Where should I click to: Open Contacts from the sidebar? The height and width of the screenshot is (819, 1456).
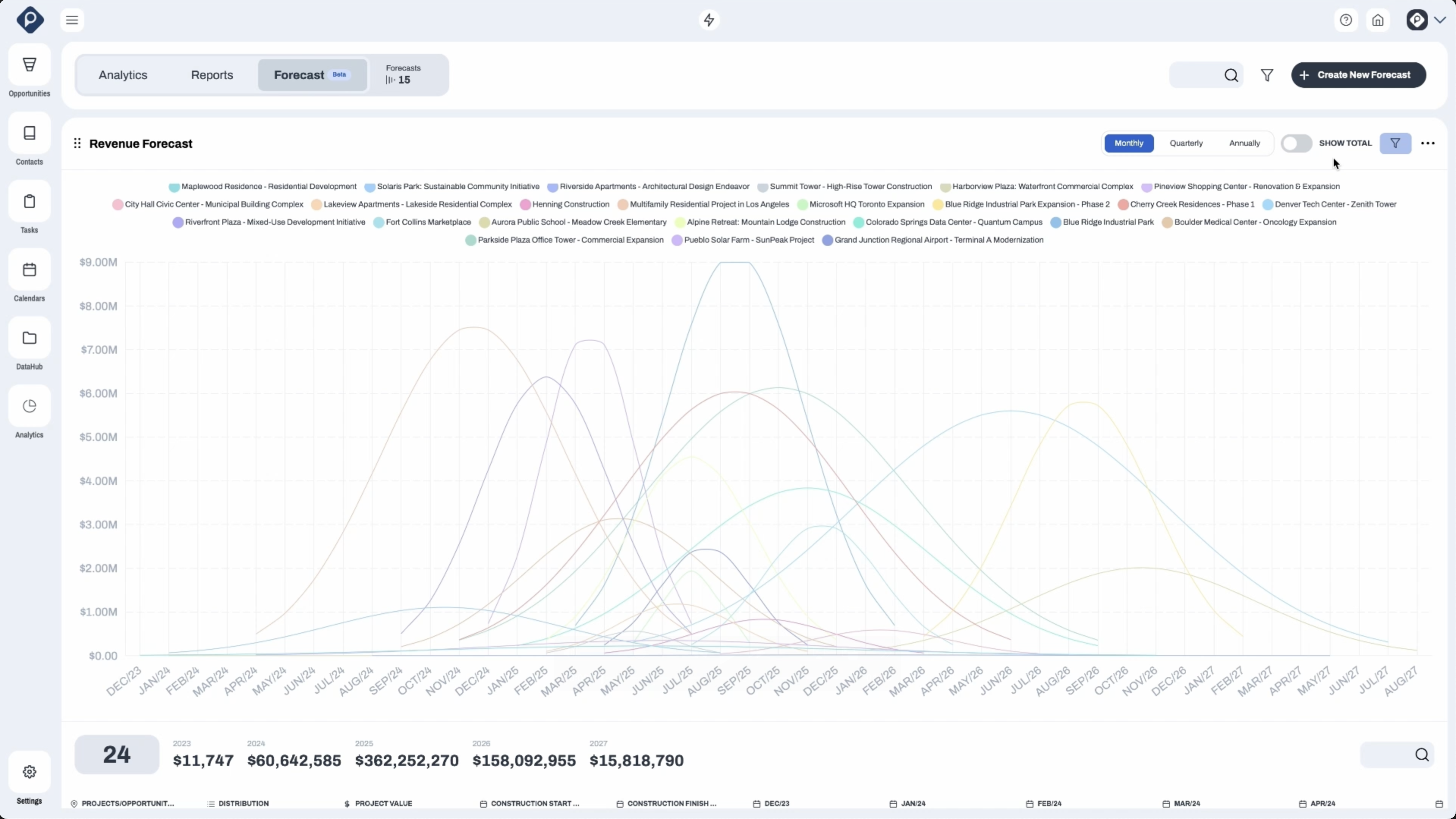point(29,133)
